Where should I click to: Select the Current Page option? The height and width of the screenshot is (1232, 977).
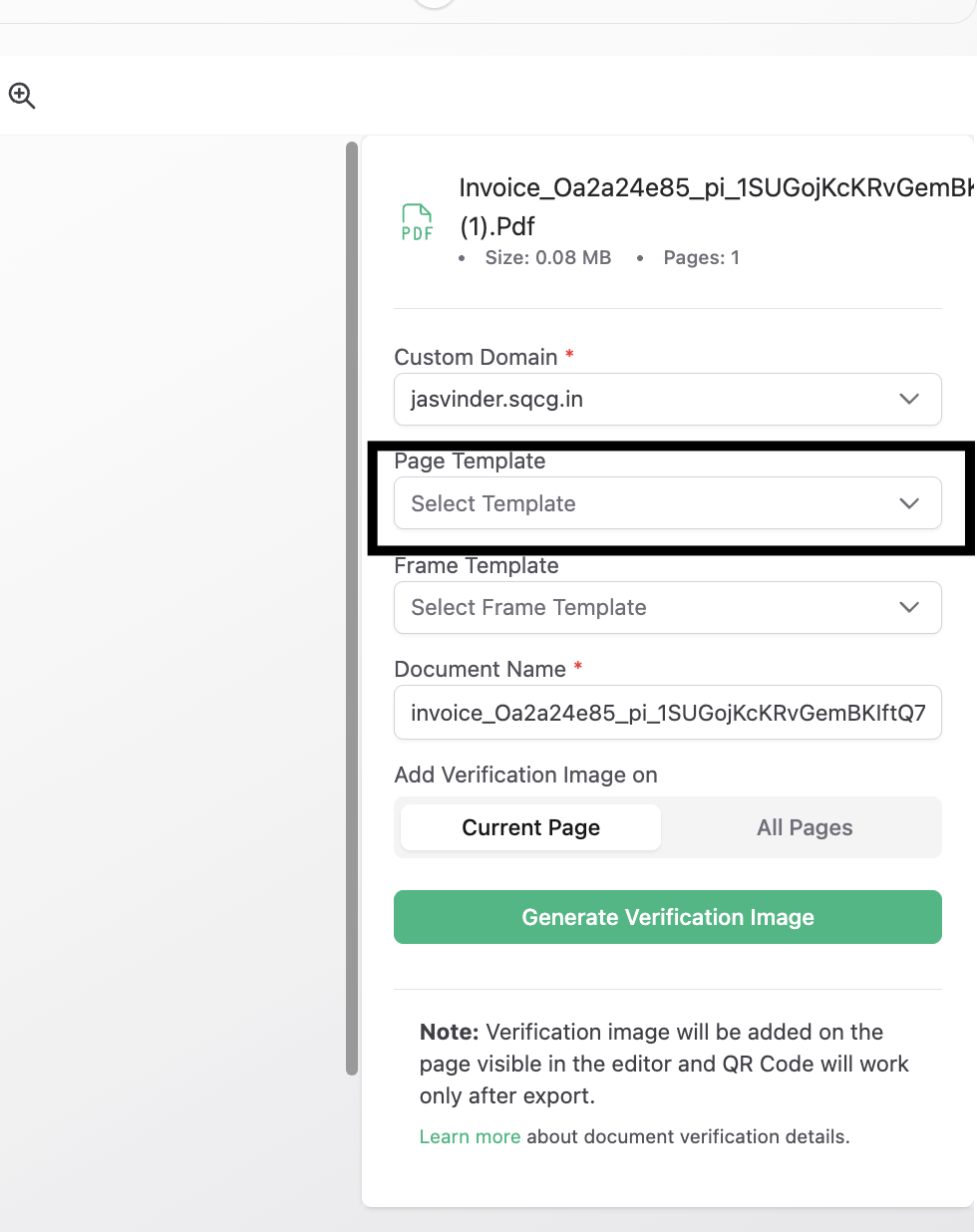pyautogui.click(x=530, y=827)
